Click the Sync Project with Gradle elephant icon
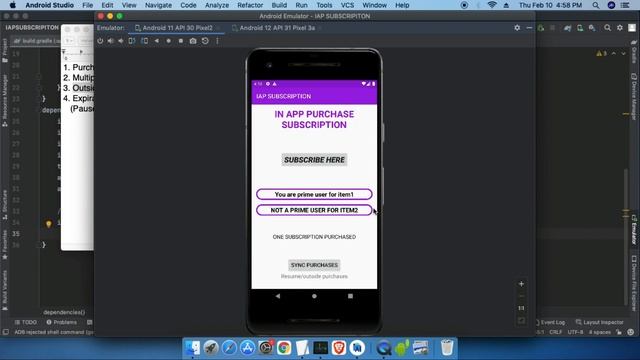The width and height of the screenshot is (640, 360). coord(568,28)
